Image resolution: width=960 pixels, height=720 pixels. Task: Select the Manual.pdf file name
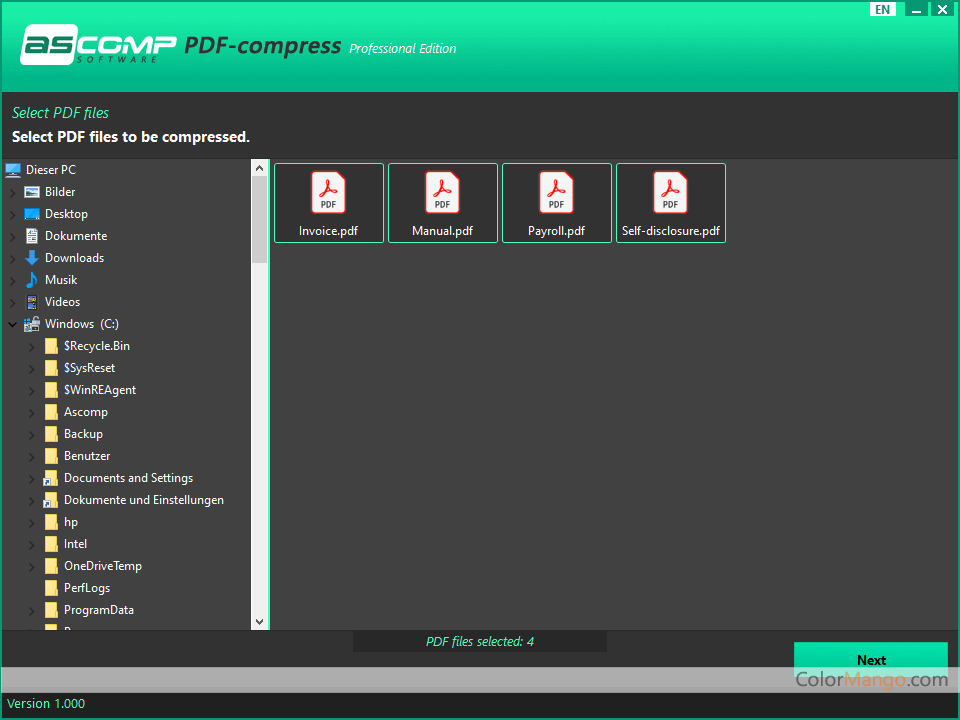click(x=442, y=231)
